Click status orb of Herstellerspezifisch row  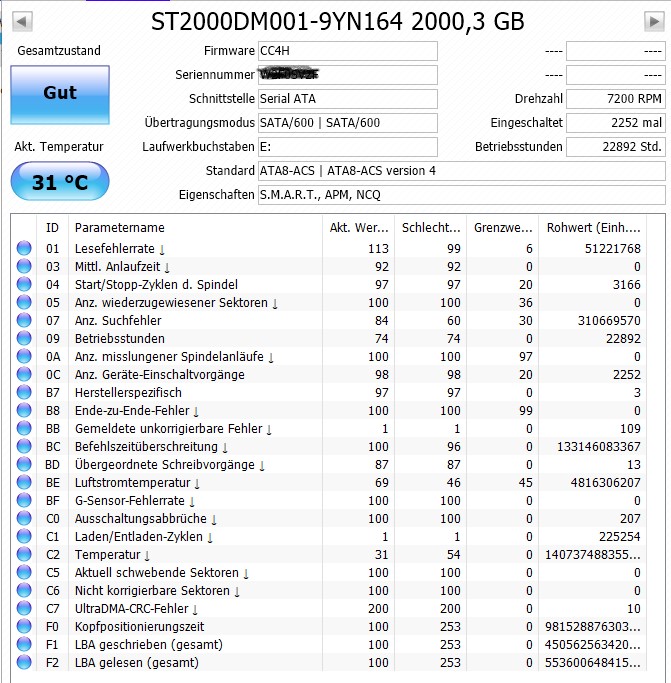(24, 392)
